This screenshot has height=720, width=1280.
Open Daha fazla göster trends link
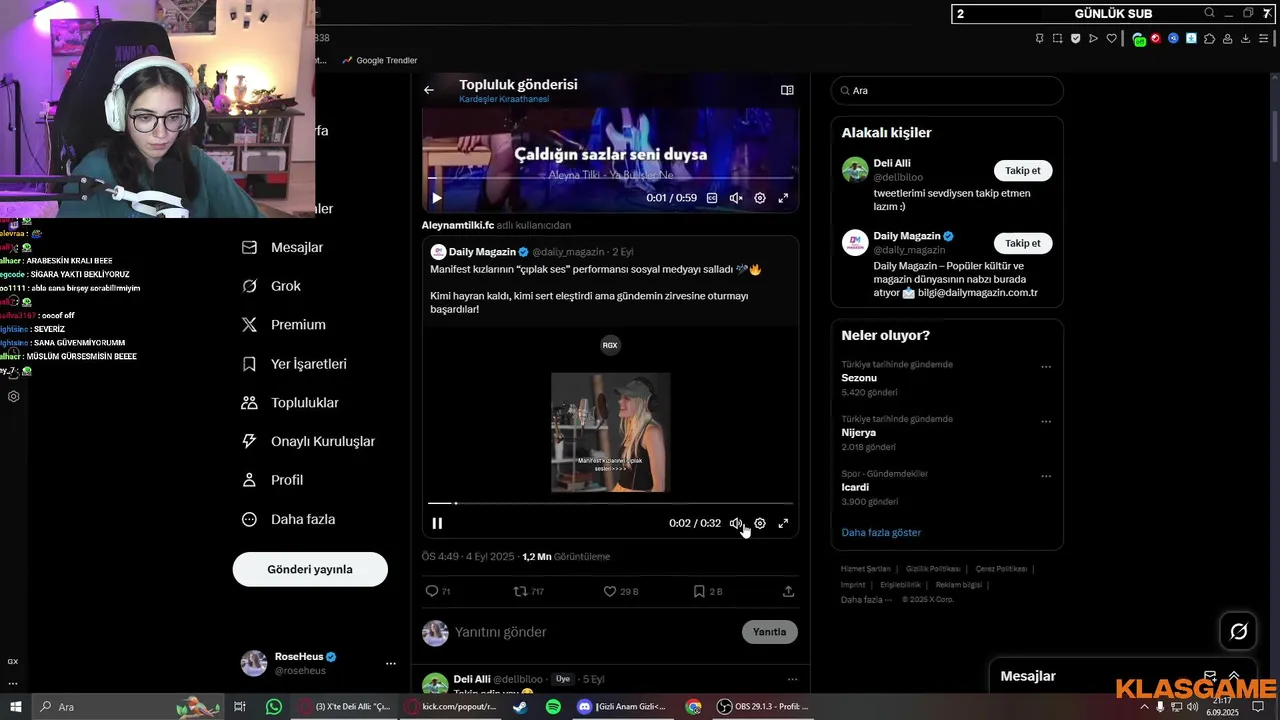tap(881, 533)
